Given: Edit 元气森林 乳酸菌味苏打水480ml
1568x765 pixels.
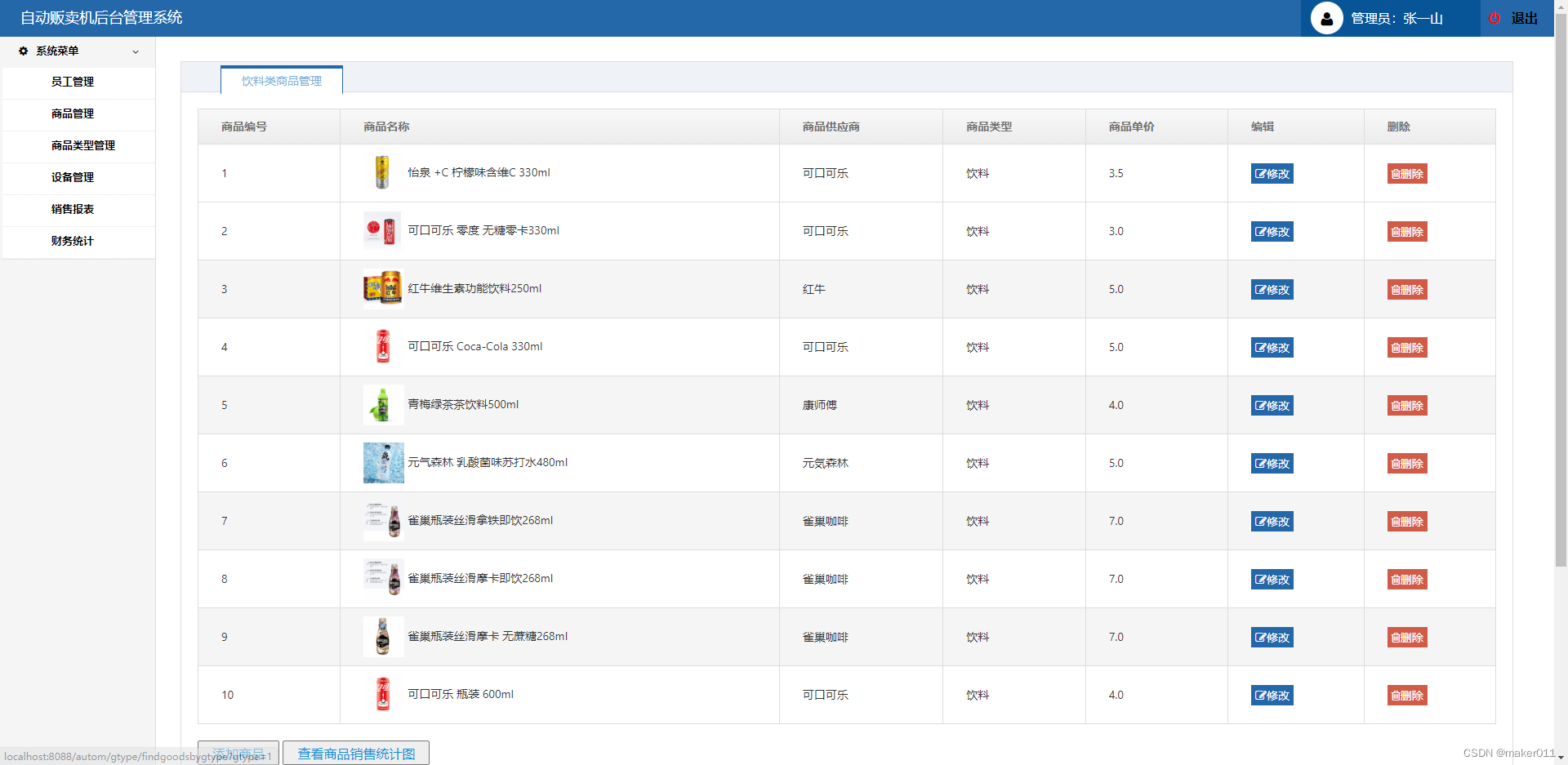Looking at the screenshot, I should click(1272, 464).
